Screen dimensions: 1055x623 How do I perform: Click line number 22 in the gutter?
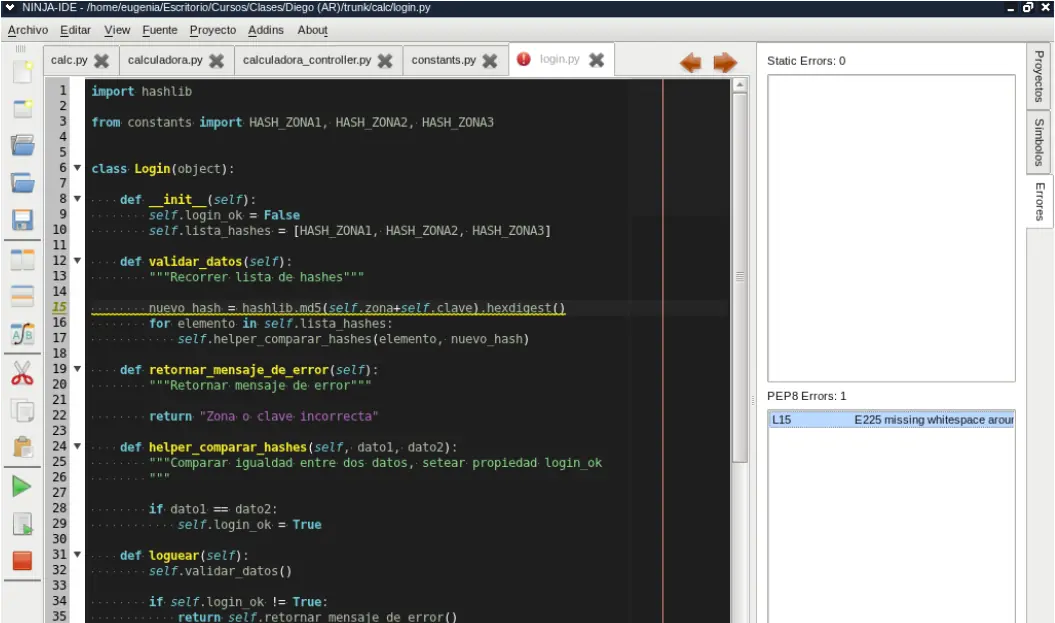tap(60, 415)
